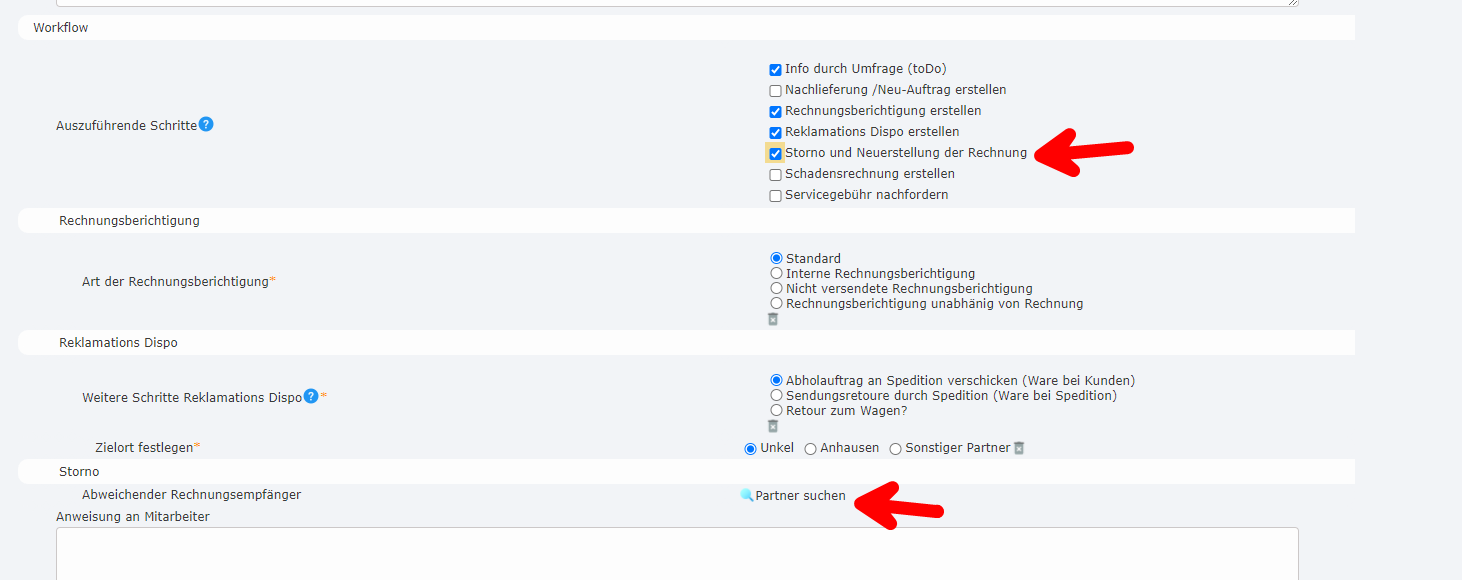The image size is (1462, 580).
Task: Remove Sonstiger Partner via its trash icon
Action: pyautogui.click(x=1019, y=447)
